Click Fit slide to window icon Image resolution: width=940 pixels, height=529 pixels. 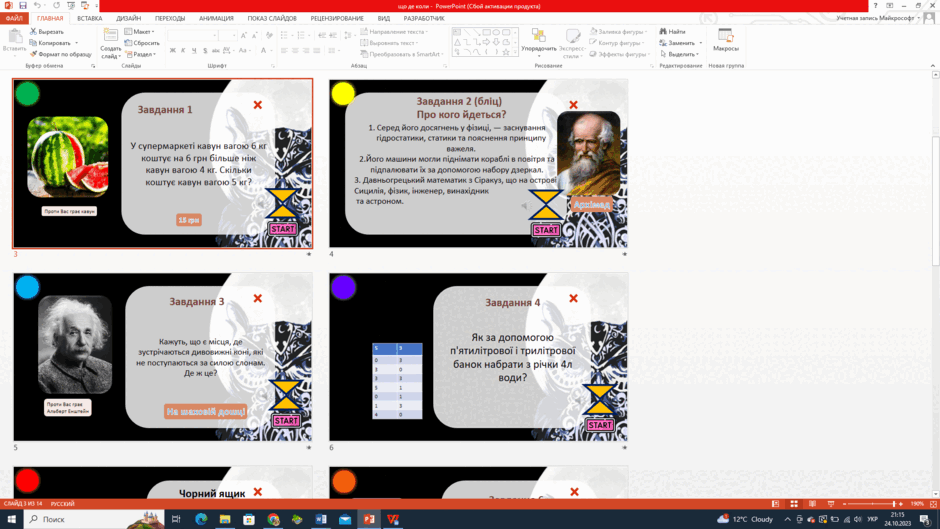[933, 504]
